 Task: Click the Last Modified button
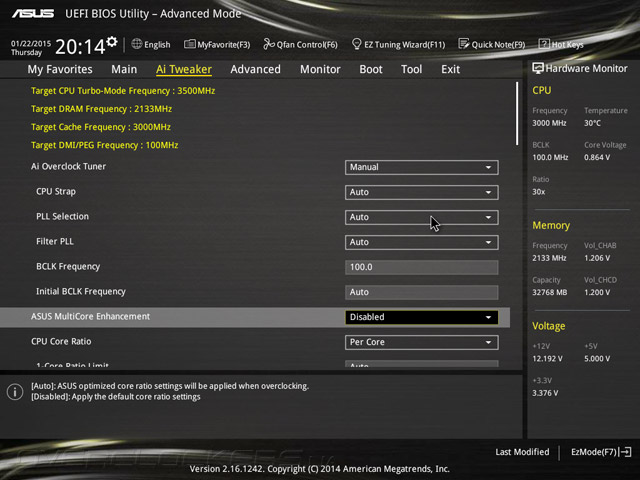[522, 452]
